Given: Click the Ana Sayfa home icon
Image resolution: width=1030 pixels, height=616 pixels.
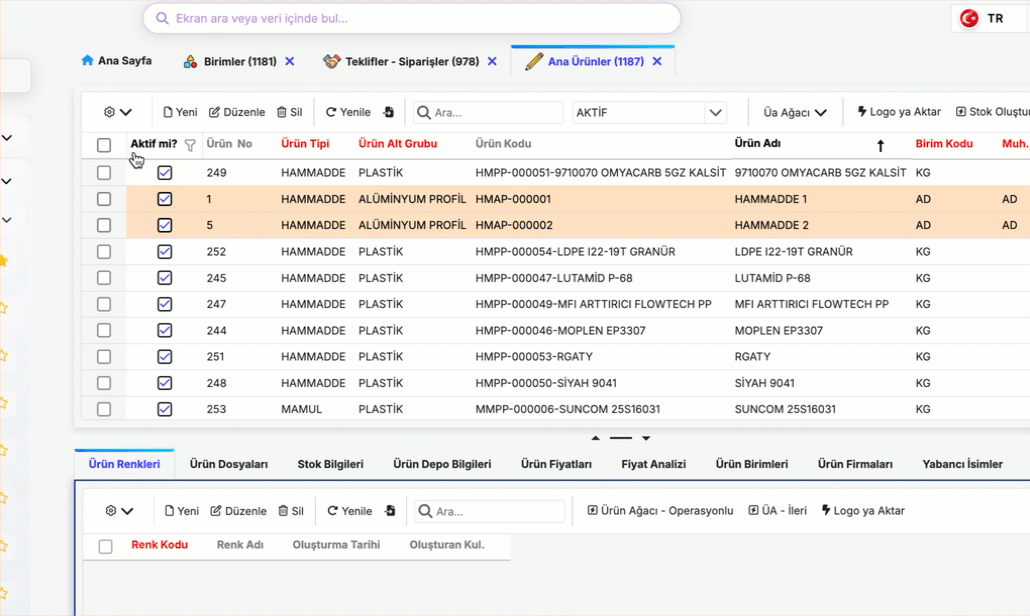Looking at the screenshot, I should tap(87, 61).
